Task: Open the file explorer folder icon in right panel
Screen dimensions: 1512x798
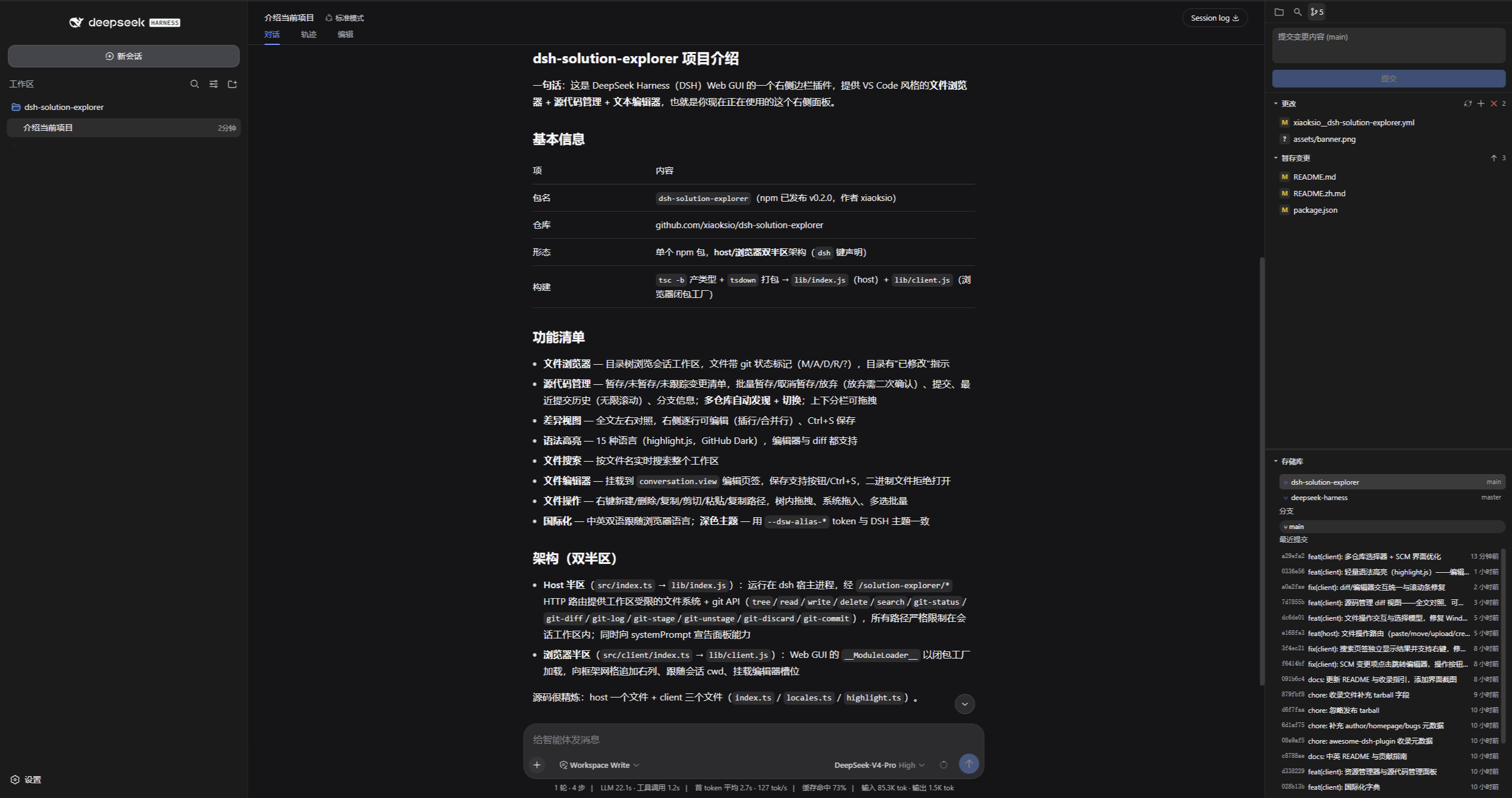Action: 1279,12
